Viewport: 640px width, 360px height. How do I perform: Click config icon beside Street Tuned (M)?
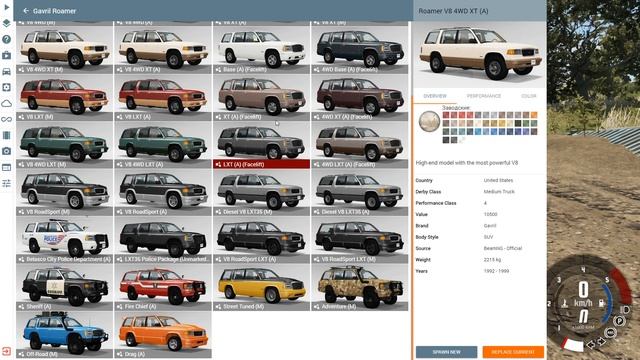(x=218, y=307)
